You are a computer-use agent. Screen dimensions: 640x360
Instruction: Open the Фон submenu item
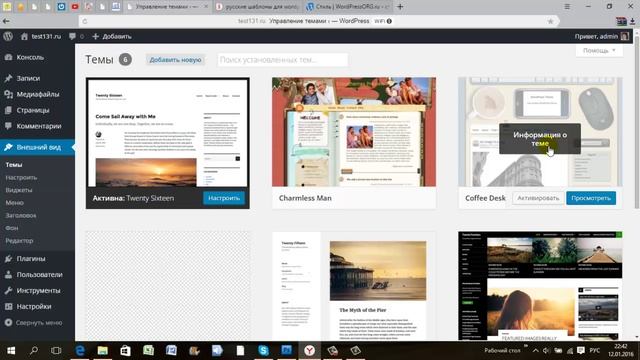(x=11, y=228)
